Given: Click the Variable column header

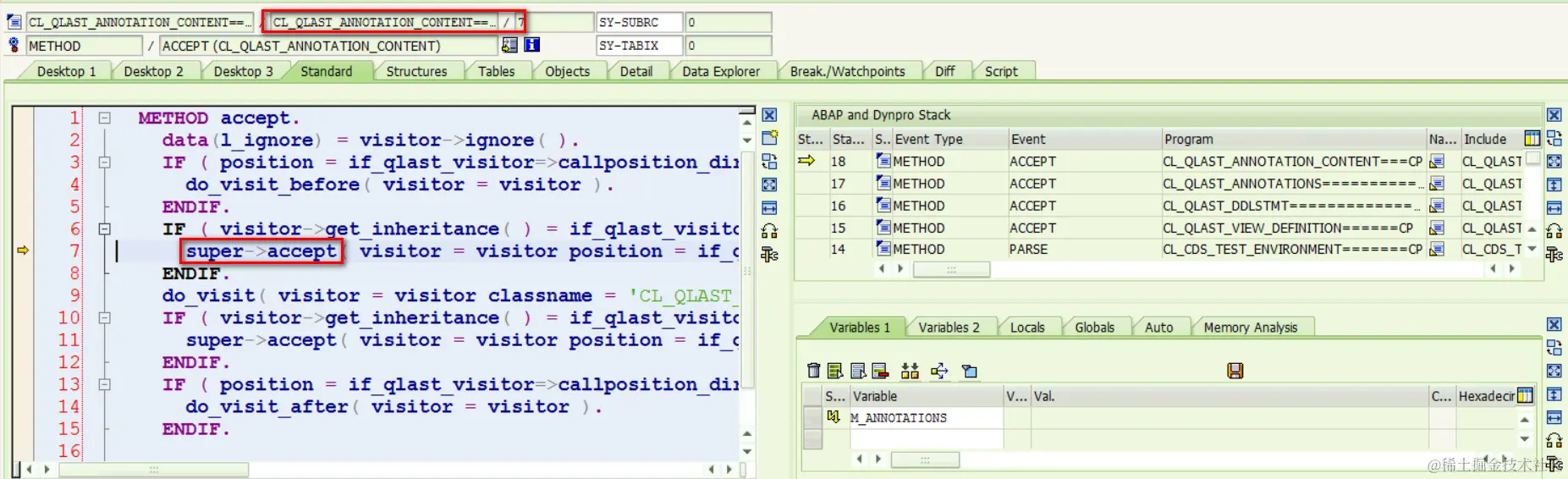Looking at the screenshot, I should pyautogui.click(x=926, y=396).
